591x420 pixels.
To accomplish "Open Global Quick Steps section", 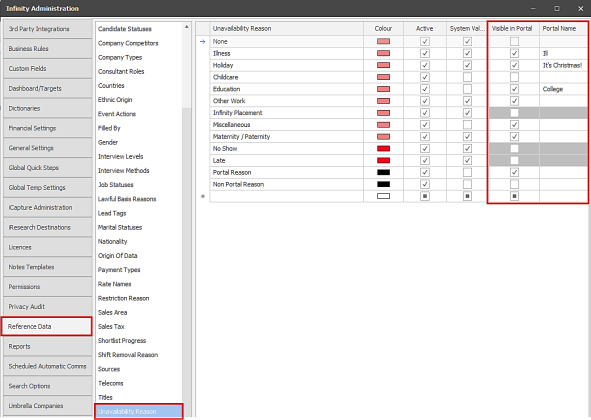I will pos(47,168).
